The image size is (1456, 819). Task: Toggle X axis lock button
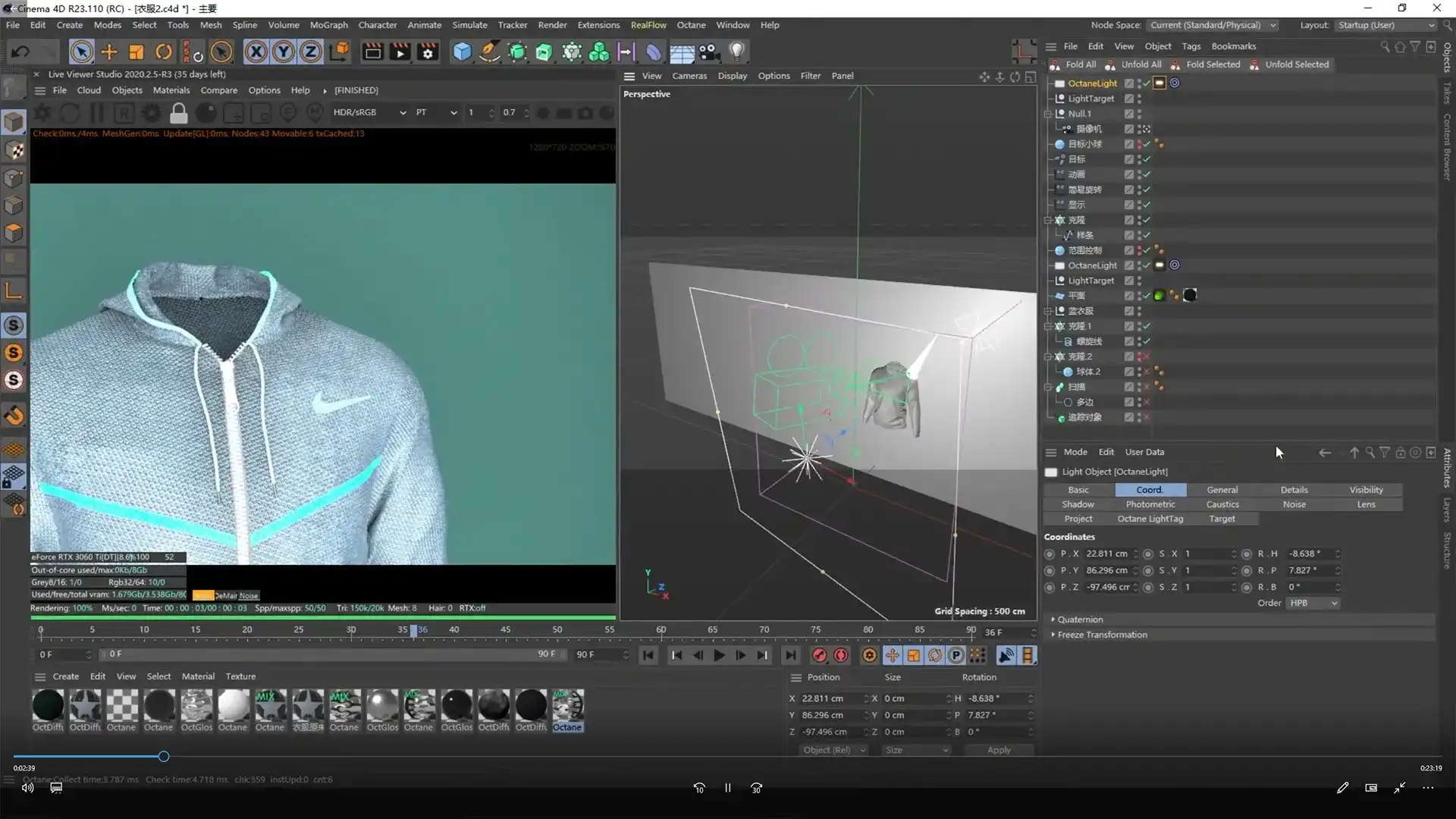point(256,52)
